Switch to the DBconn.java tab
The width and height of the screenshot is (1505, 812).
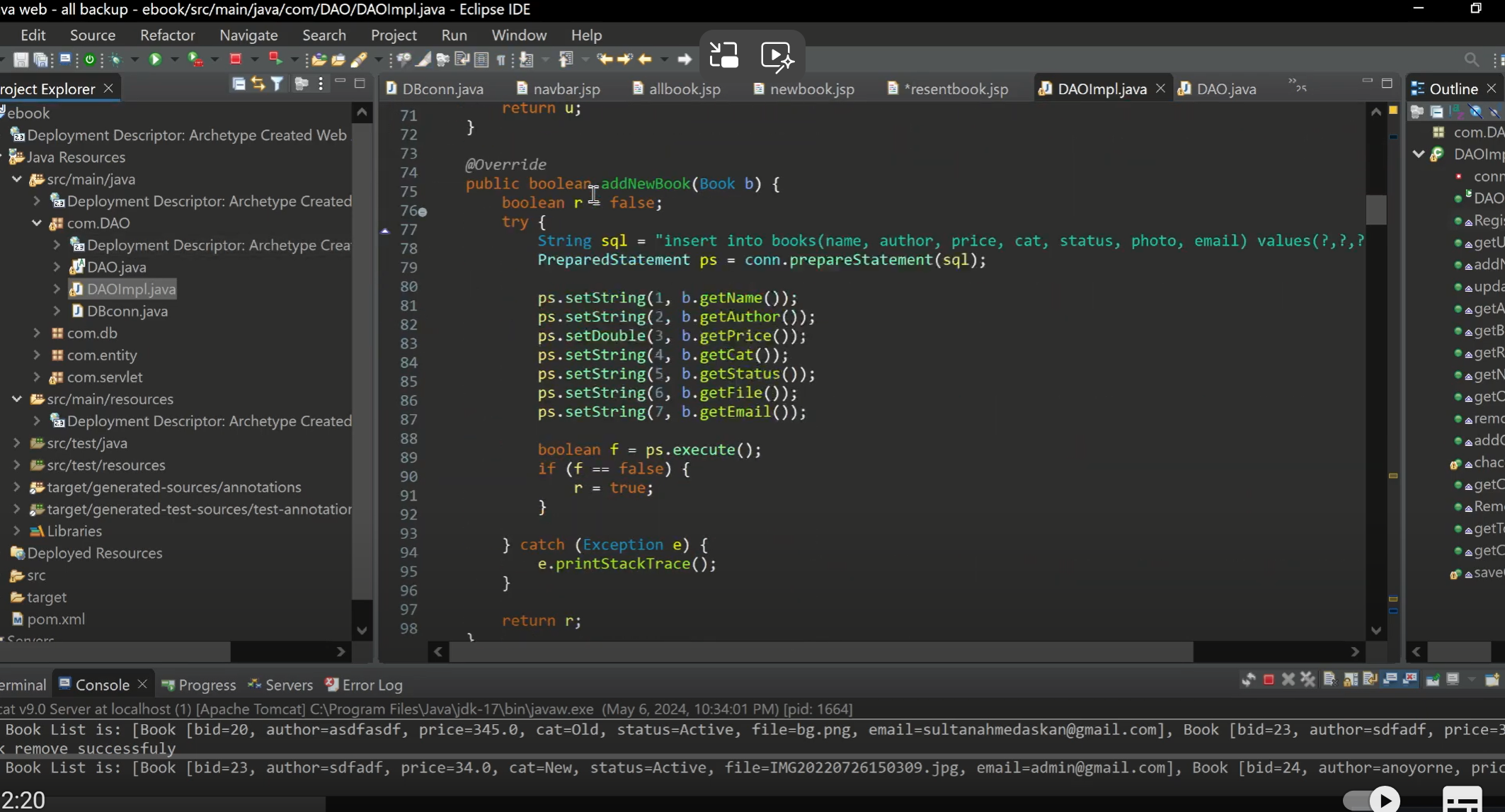pos(435,88)
